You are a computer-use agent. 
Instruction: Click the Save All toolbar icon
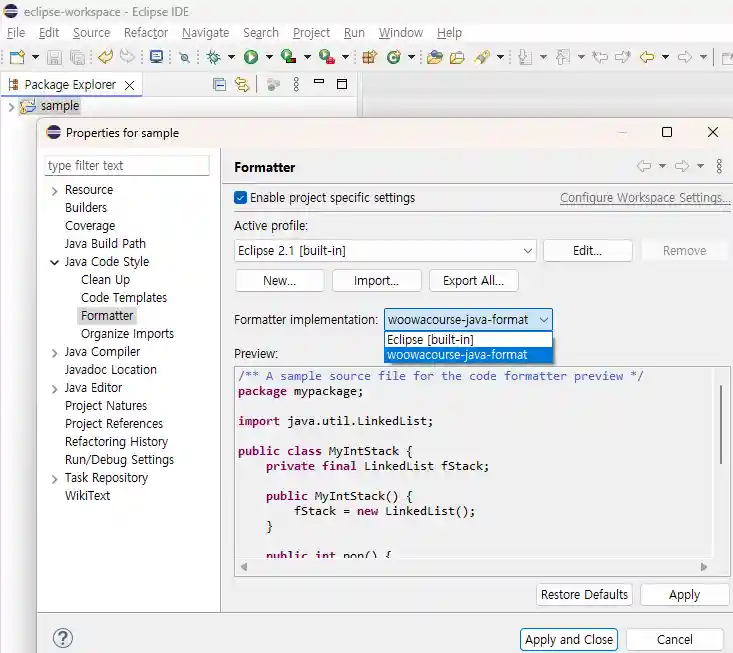77,57
